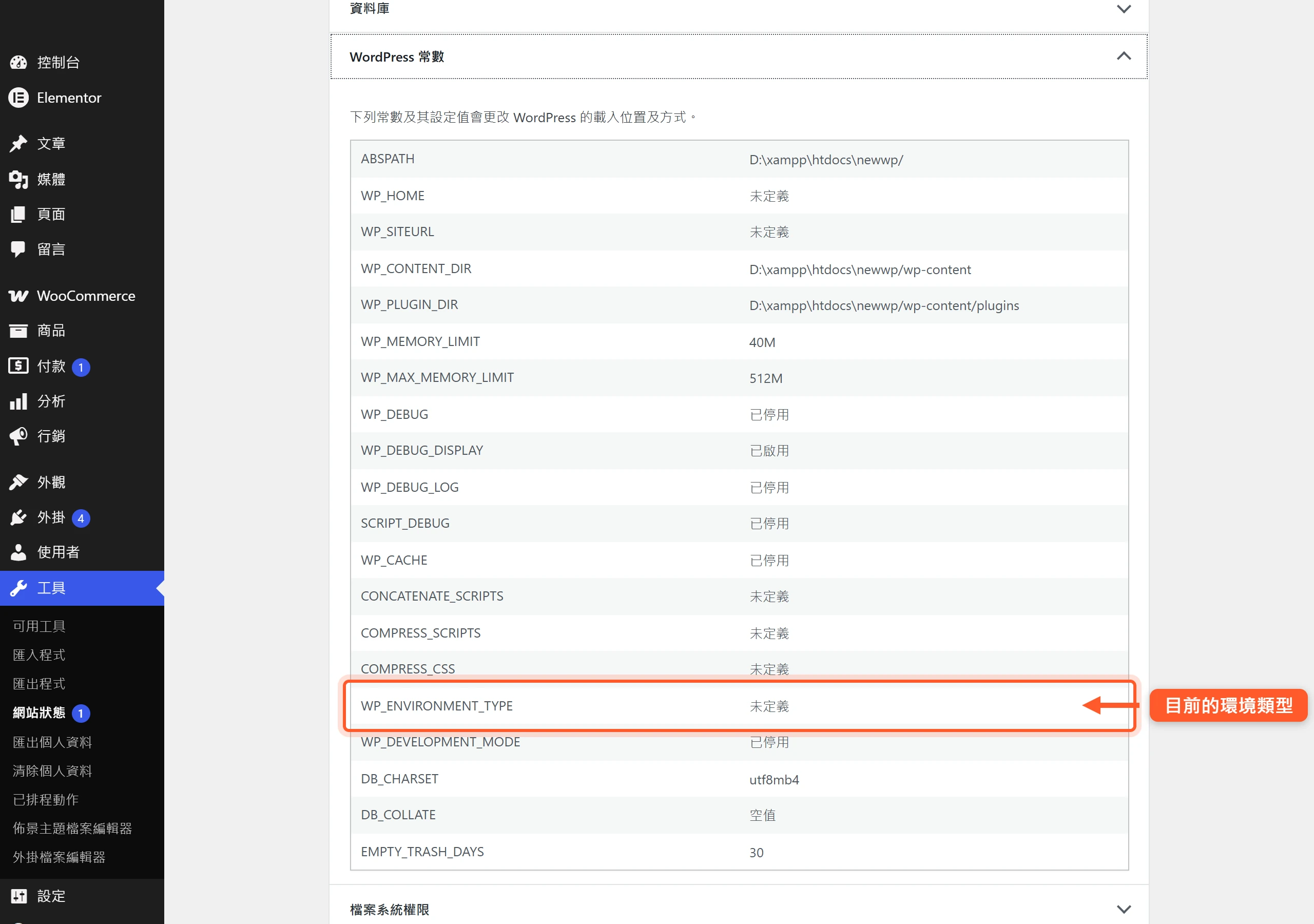The width and height of the screenshot is (1314, 924).
Task: Open the 清除個人資料 submenu link
Action: (x=52, y=771)
